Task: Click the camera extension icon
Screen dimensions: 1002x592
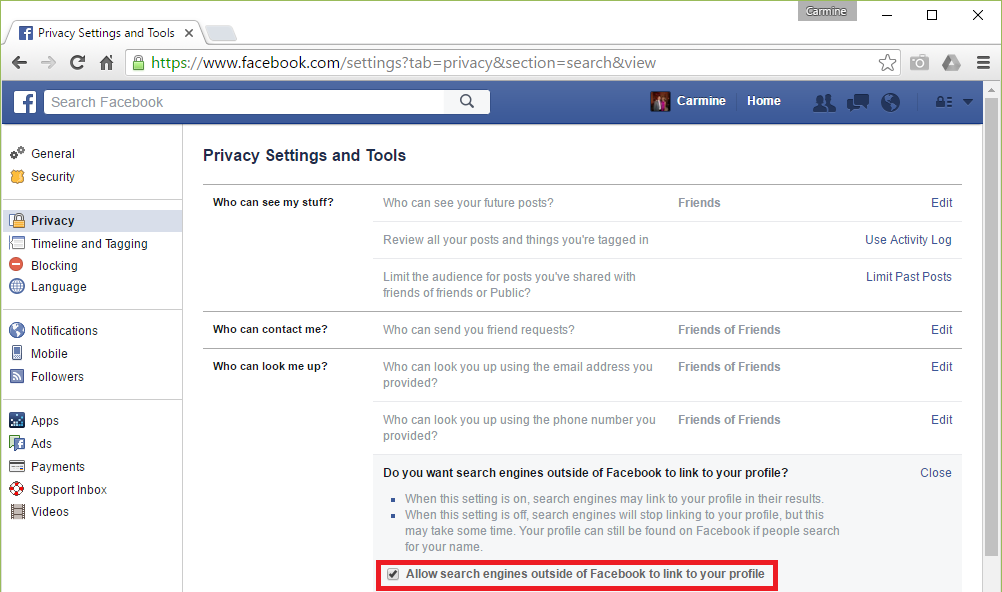Action: pos(919,63)
